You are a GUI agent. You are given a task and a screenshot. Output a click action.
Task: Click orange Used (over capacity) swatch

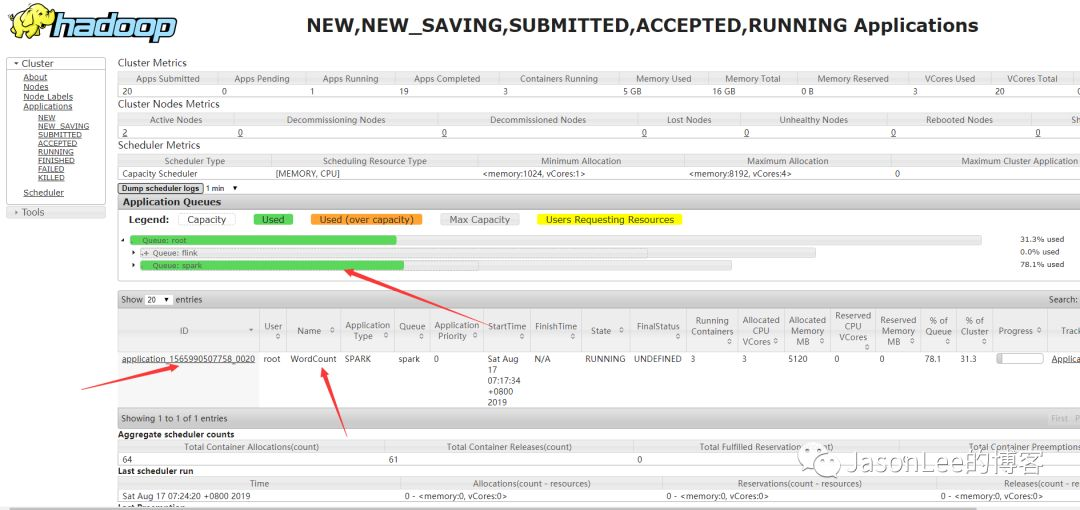tap(366, 220)
